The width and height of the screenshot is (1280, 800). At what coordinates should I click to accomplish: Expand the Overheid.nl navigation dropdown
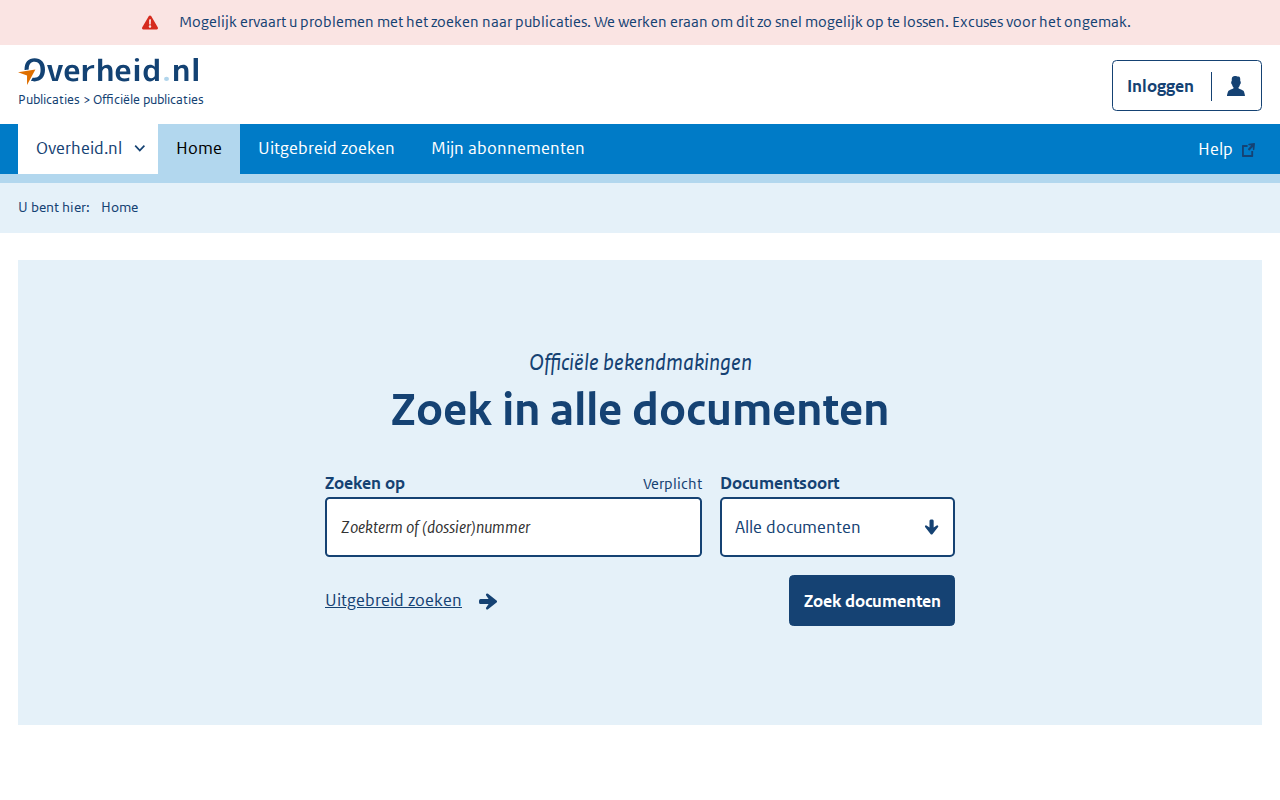click(x=88, y=149)
